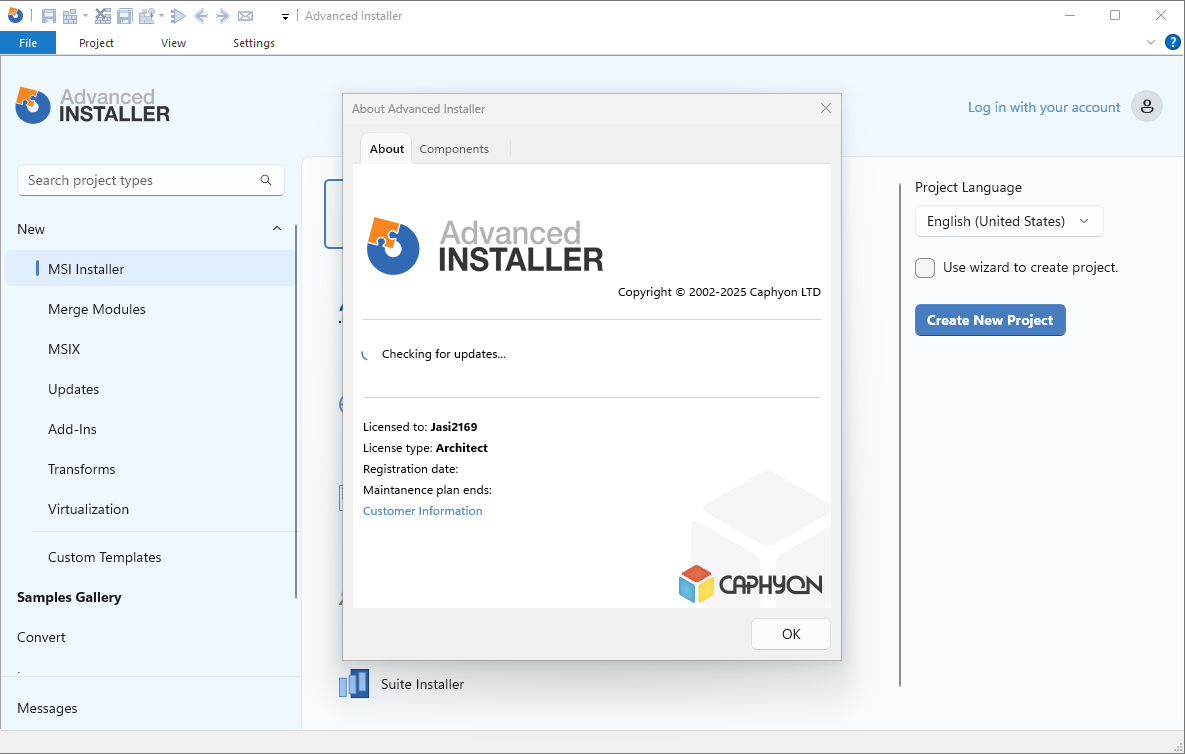This screenshot has height=754, width=1185.
Task: Click the Forward arrow in the toolbar
Action: point(222,16)
